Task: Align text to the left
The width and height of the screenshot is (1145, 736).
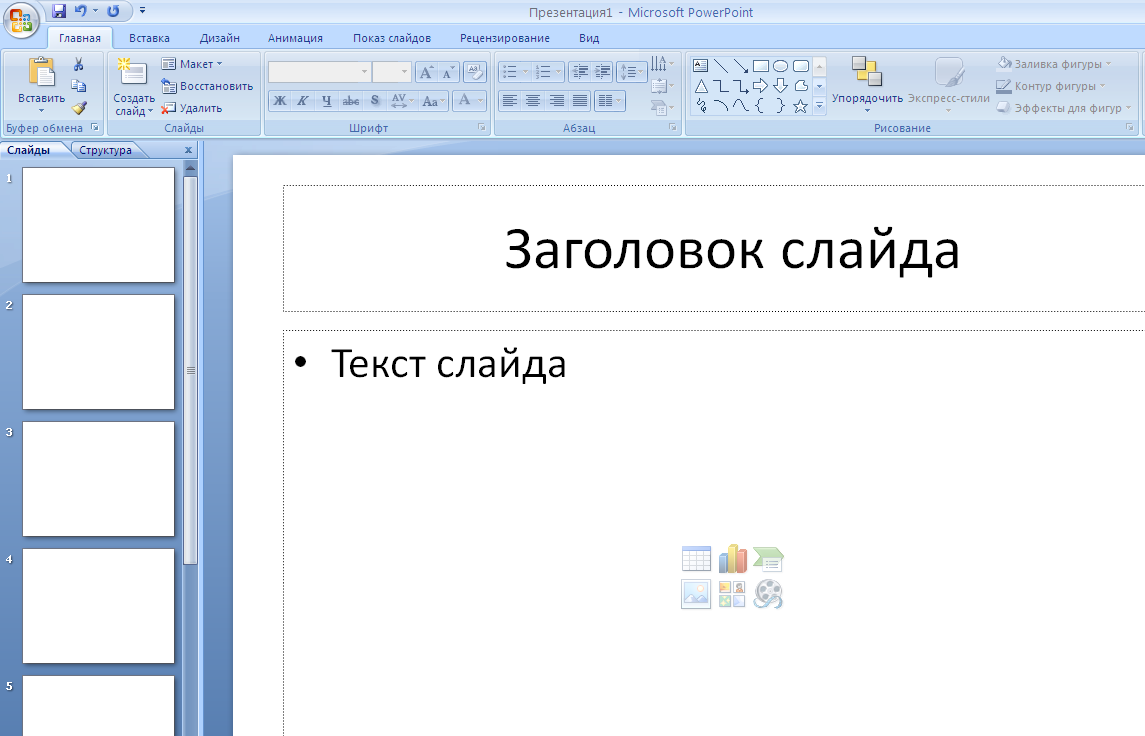Action: 510,101
